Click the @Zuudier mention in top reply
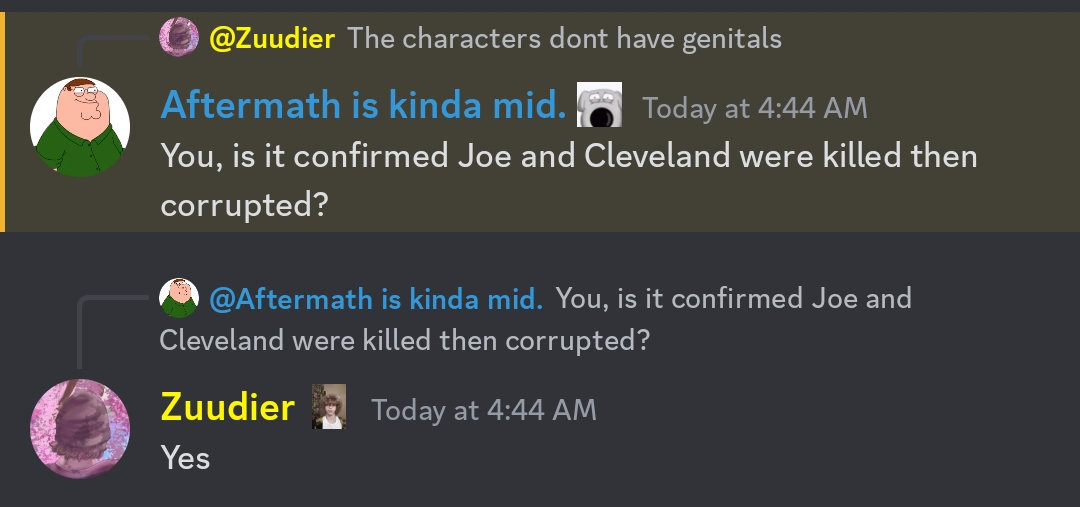 (x=272, y=39)
